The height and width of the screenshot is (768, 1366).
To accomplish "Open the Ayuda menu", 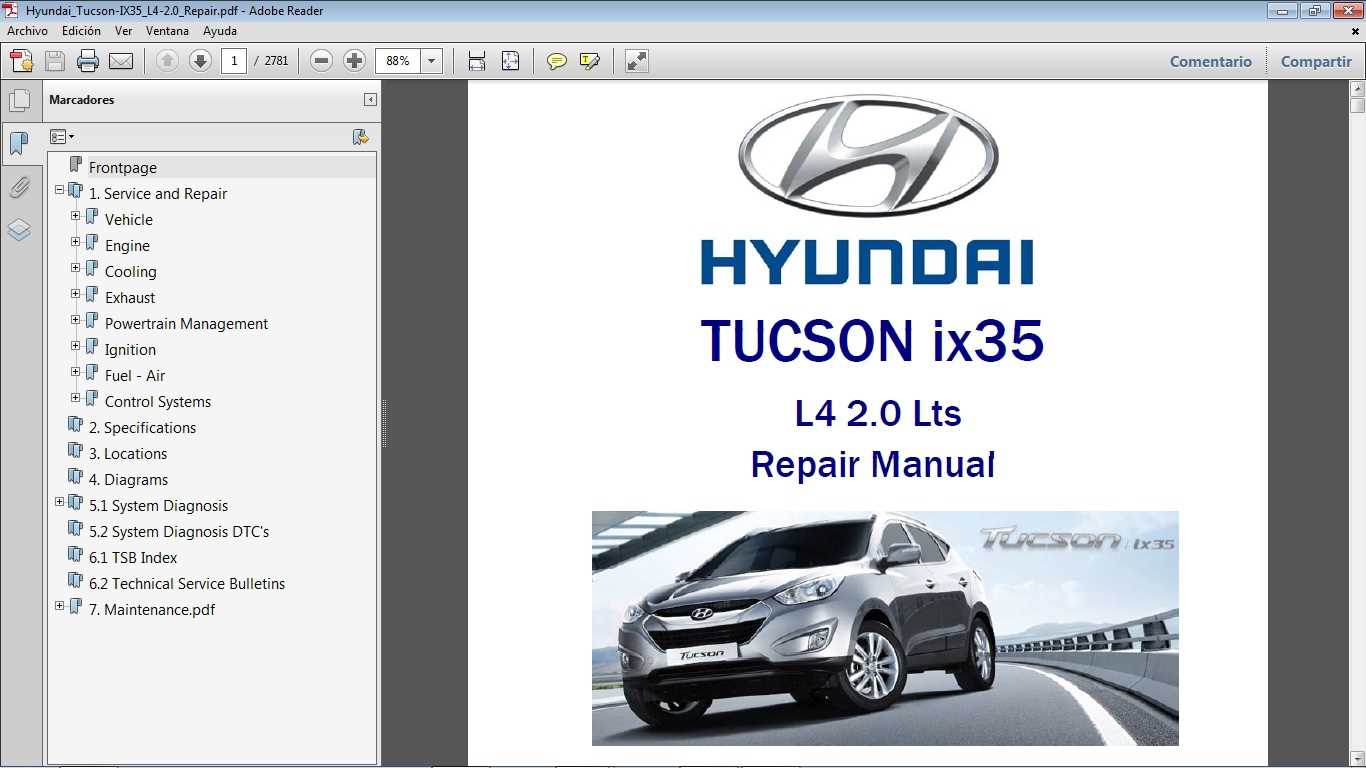I will pos(220,31).
